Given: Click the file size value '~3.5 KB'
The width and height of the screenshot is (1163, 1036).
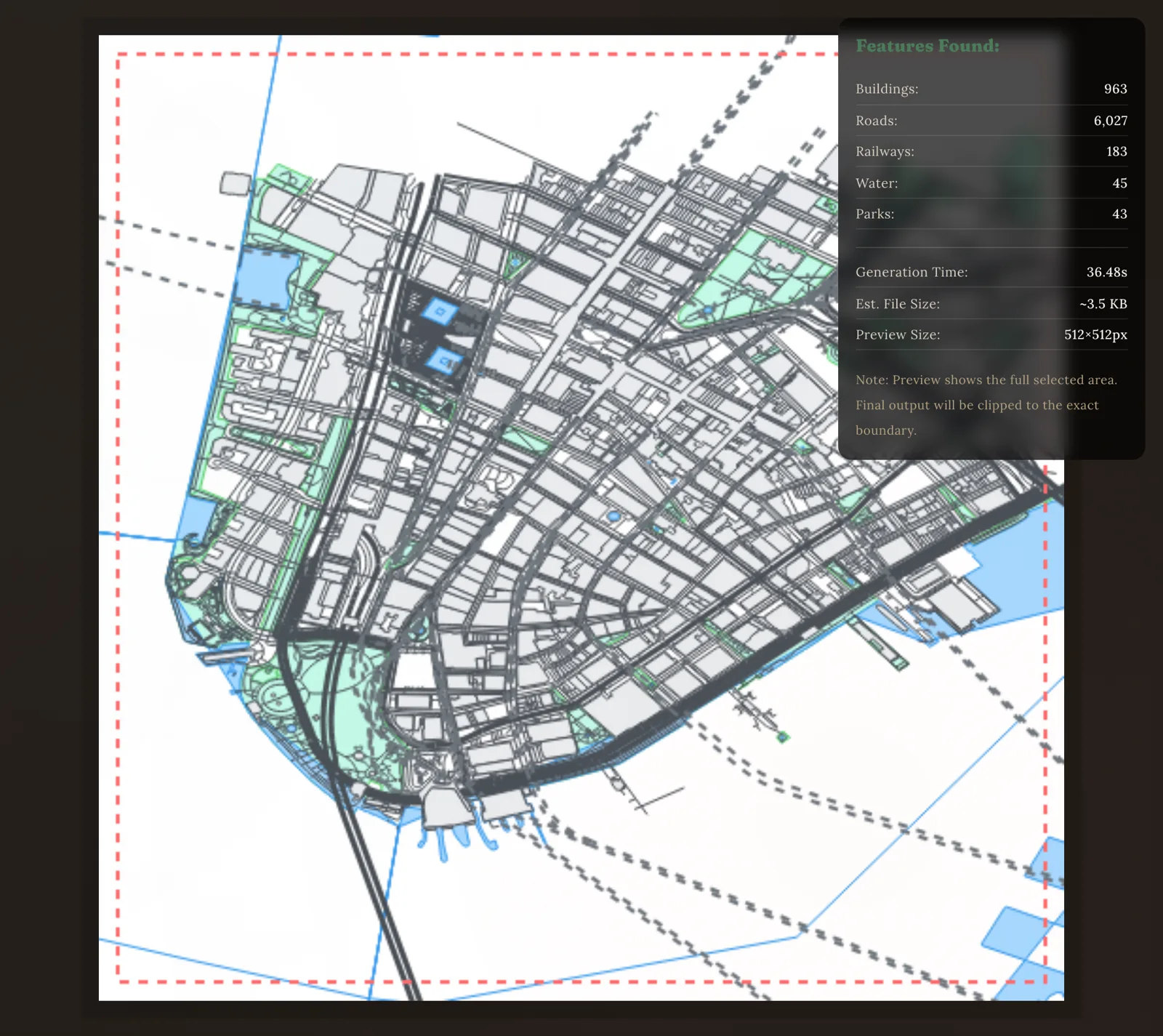Looking at the screenshot, I should point(1103,304).
